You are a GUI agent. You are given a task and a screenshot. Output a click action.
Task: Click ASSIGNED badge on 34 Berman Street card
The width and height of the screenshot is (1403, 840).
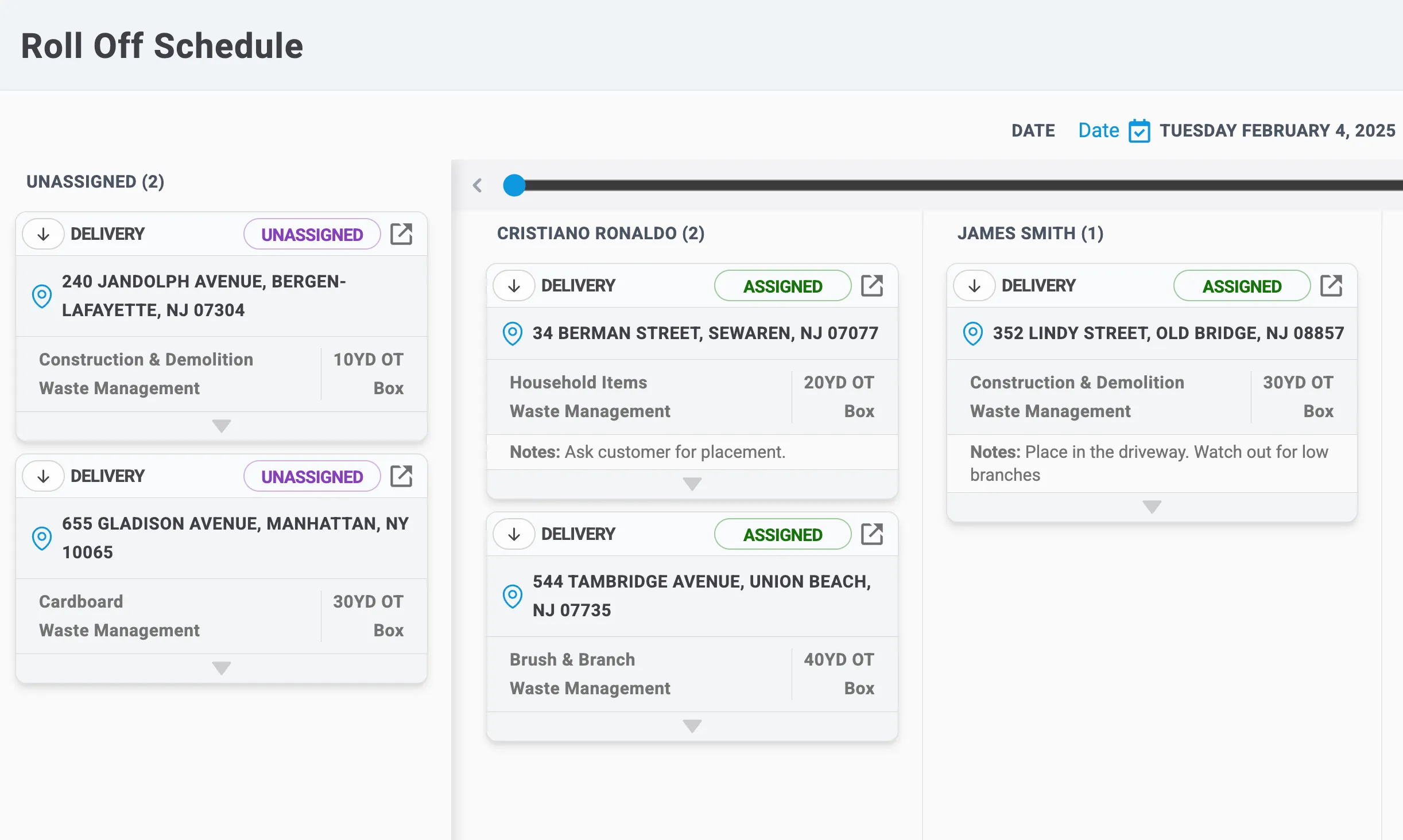782,286
